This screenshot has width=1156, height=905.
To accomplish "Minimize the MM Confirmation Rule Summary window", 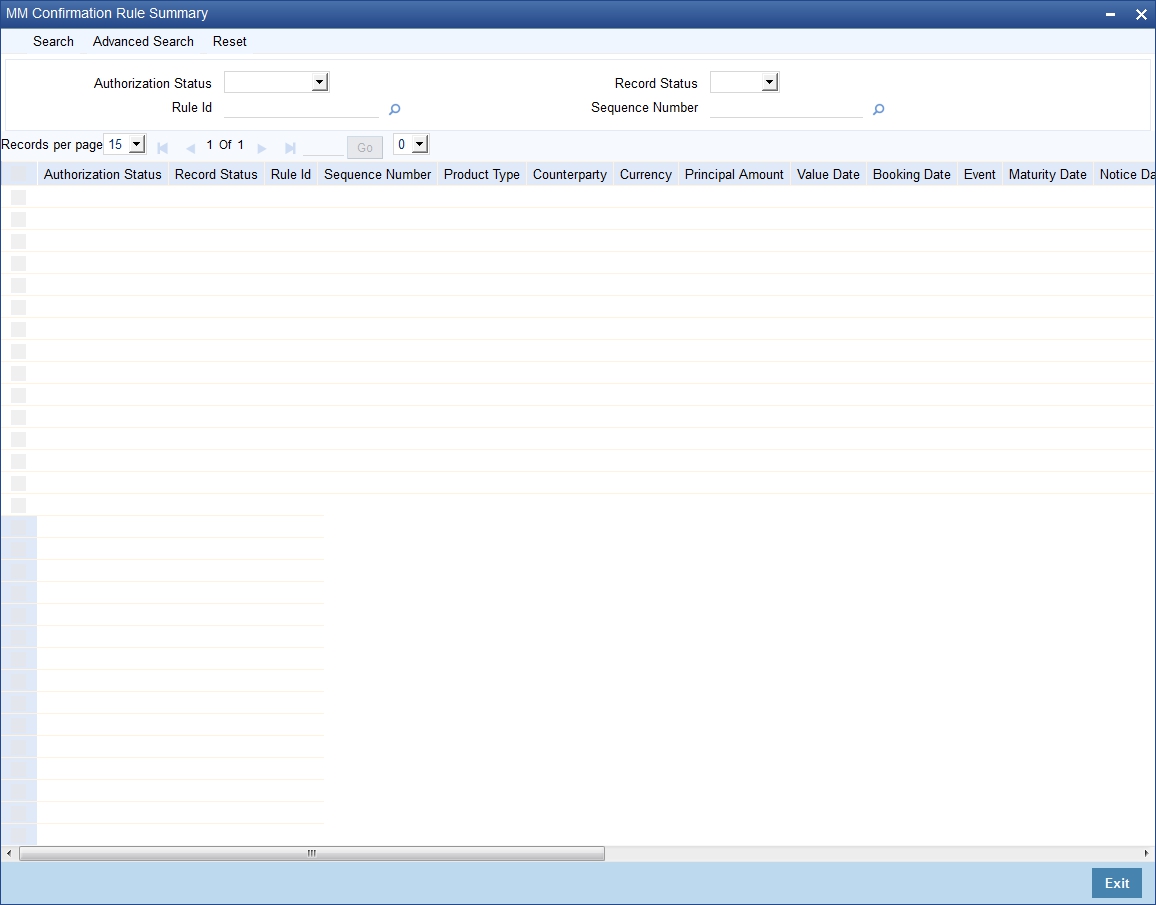I will 1110,14.
